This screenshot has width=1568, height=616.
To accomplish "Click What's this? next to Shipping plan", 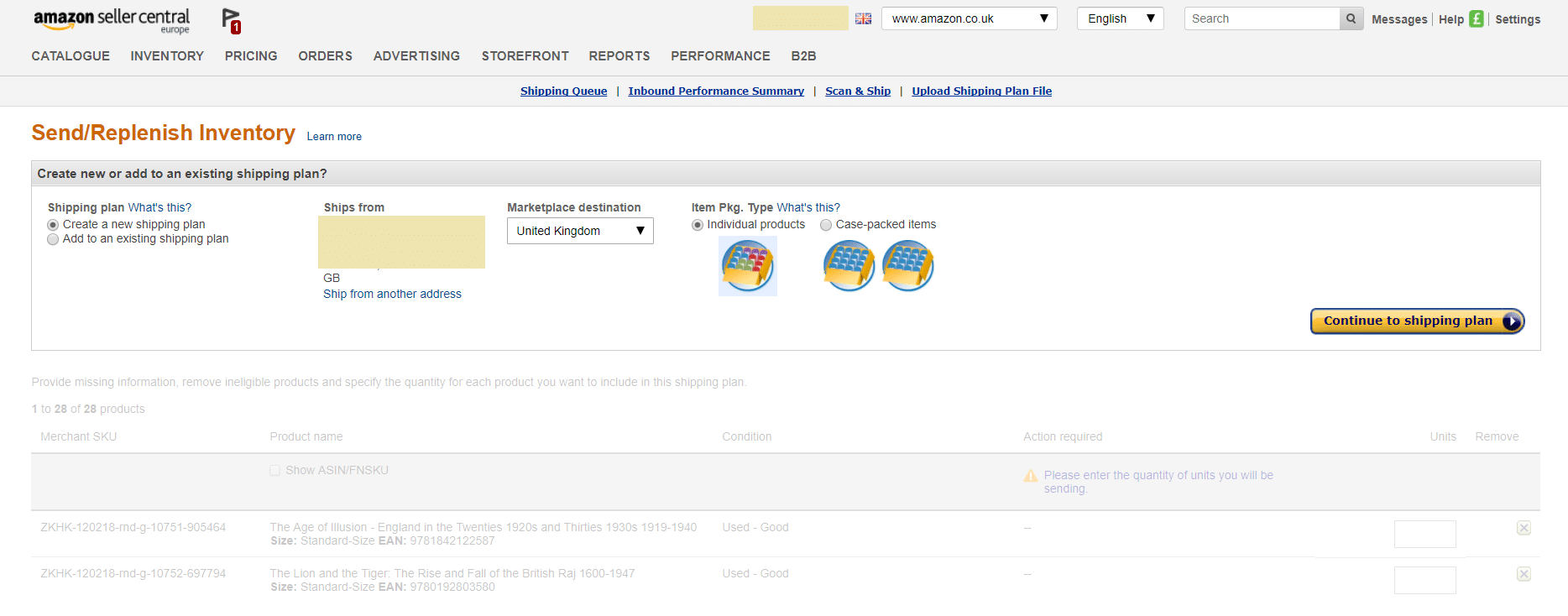I will [x=159, y=207].
